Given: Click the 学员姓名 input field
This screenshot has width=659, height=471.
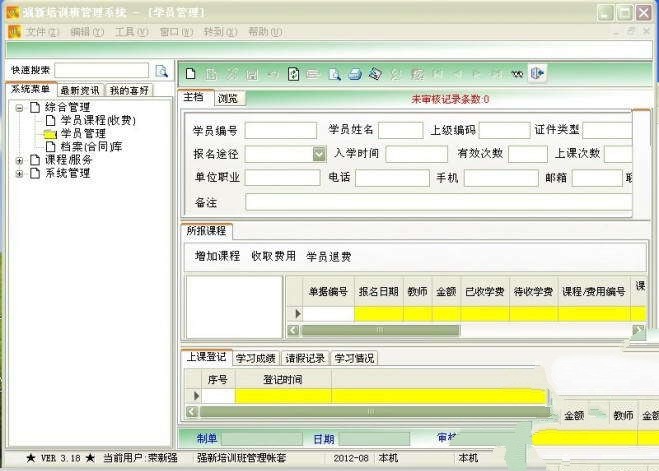Looking at the screenshot, I should click(x=401, y=130).
